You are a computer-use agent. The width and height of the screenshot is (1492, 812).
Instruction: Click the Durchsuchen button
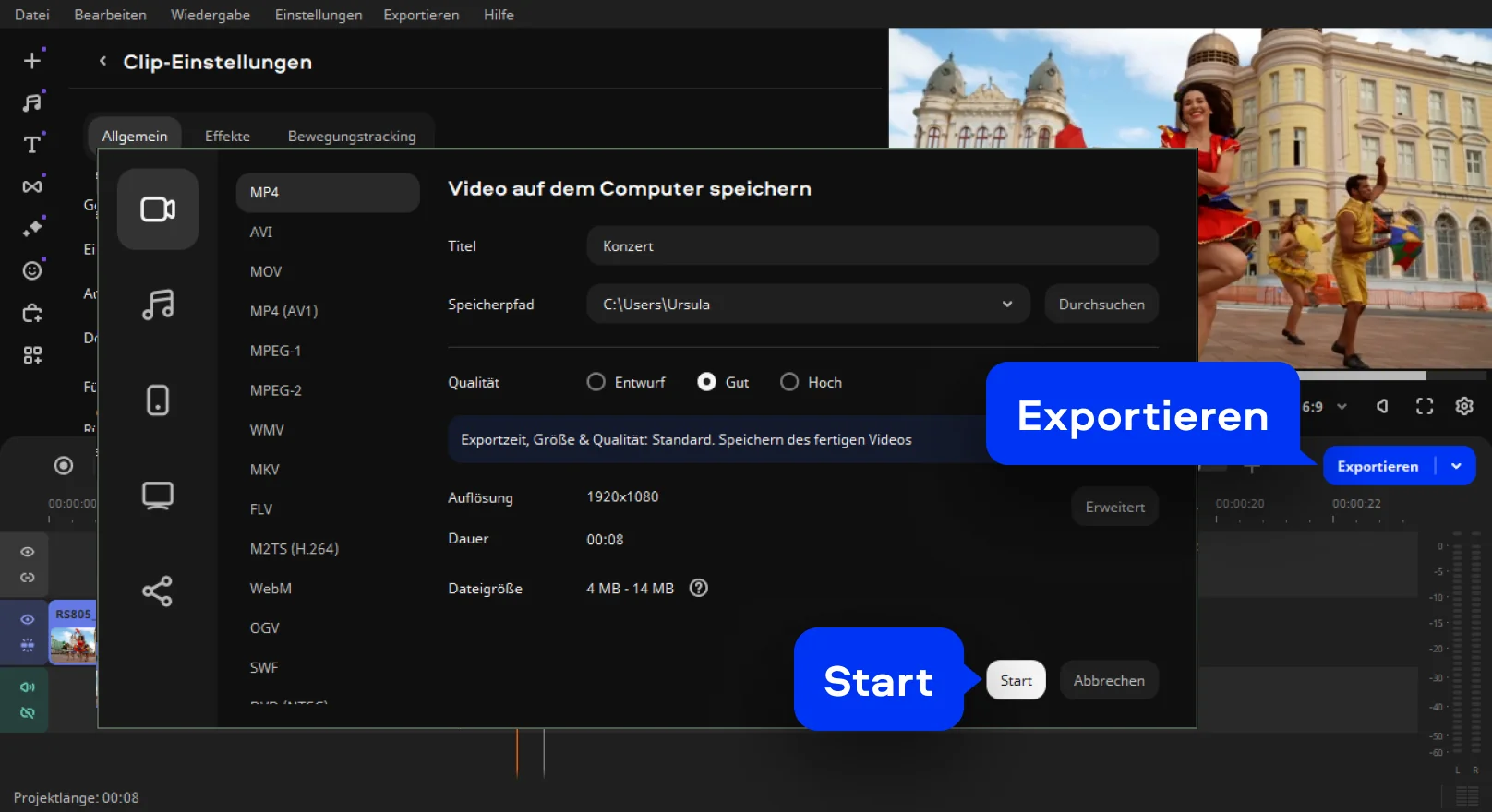coord(1101,304)
